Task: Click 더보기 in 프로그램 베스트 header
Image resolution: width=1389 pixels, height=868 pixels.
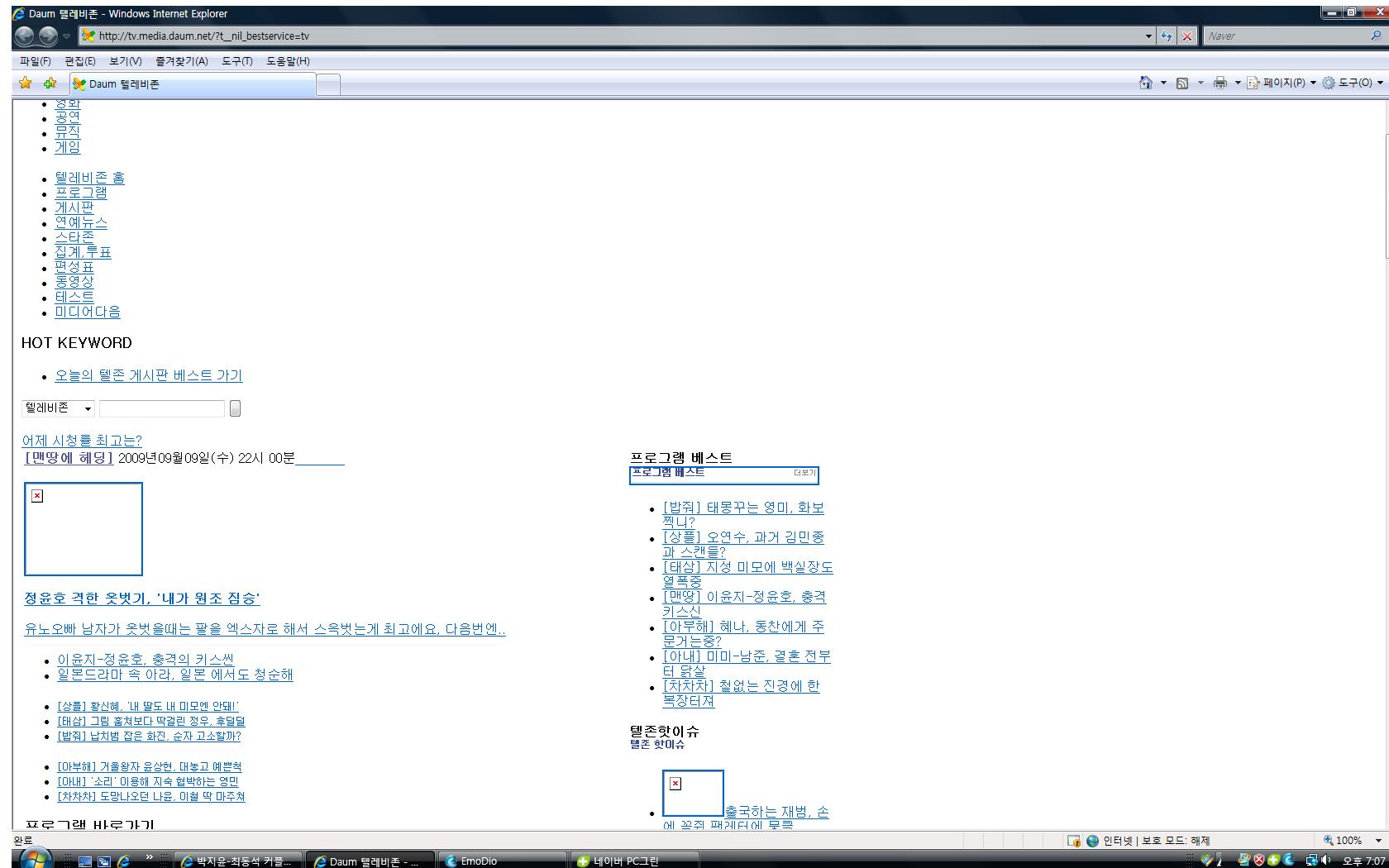Action: click(804, 473)
